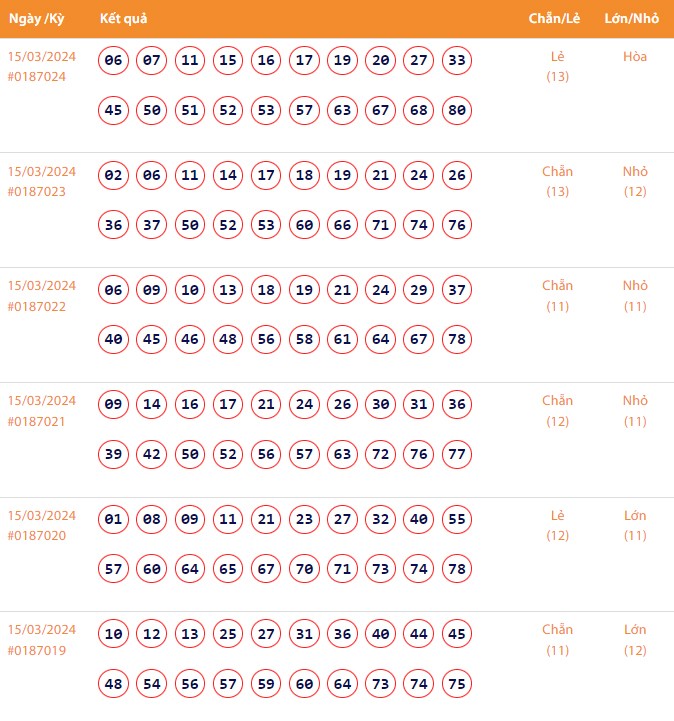Select draw #0187019
674x721 pixels.
(37, 650)
